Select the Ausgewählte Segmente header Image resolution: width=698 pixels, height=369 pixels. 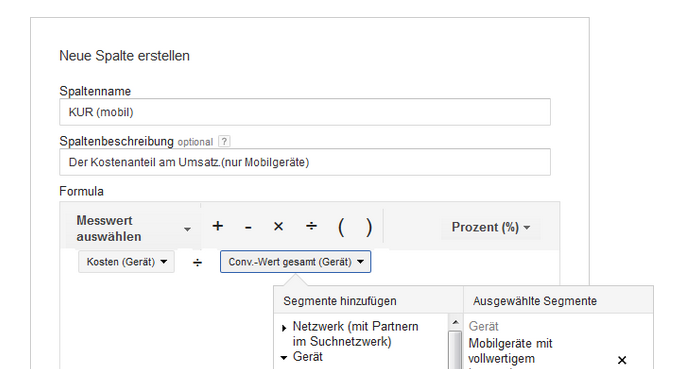[535, 301]
